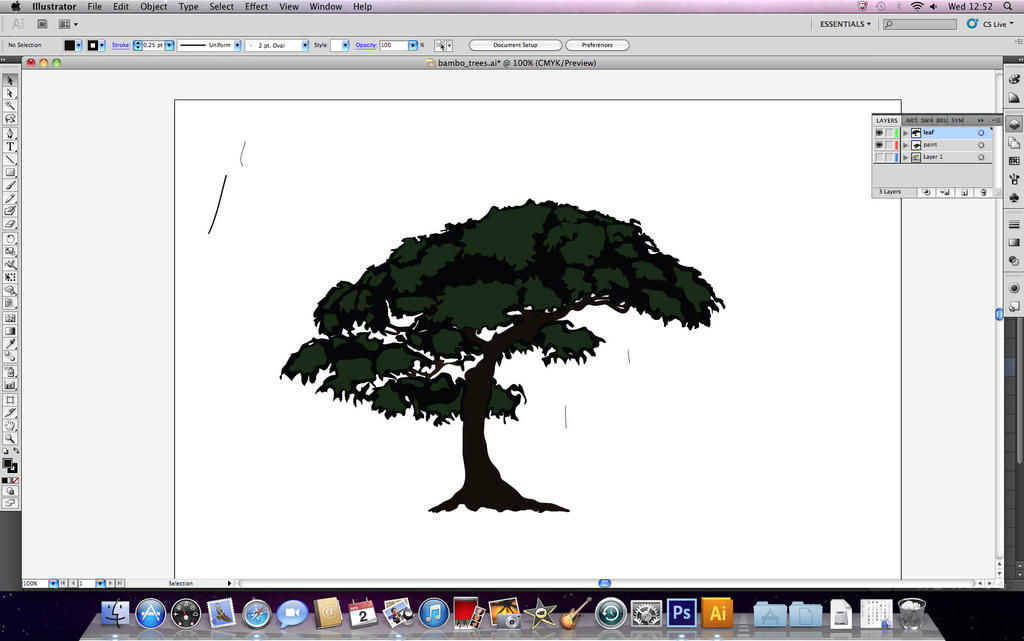Select the Zoom tool in toolbox
The width and height of the screenshot is (1024, 641).
click(x=10, y=439)
